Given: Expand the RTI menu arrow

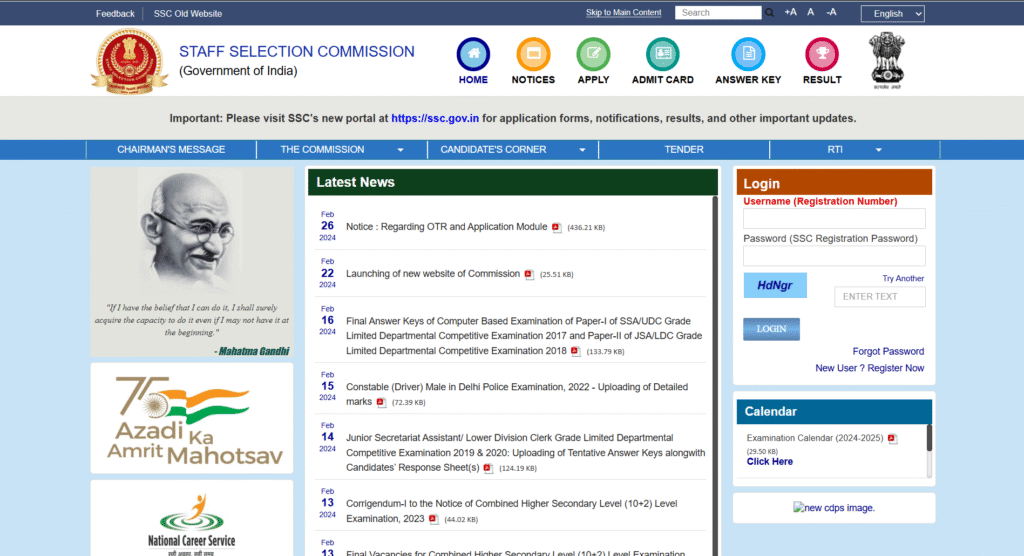Looking at the screenshot, I should click(x=878, y=150).
